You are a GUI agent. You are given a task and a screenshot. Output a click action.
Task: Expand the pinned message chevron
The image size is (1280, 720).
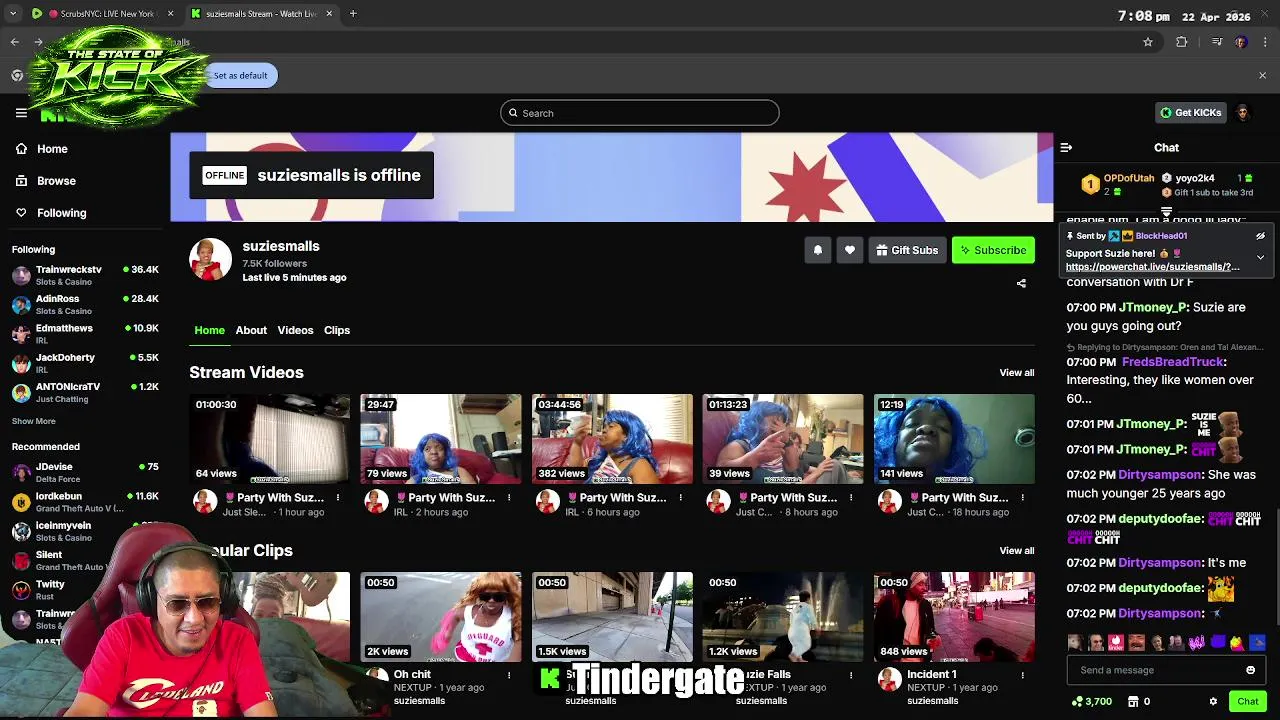[1260, 257]
